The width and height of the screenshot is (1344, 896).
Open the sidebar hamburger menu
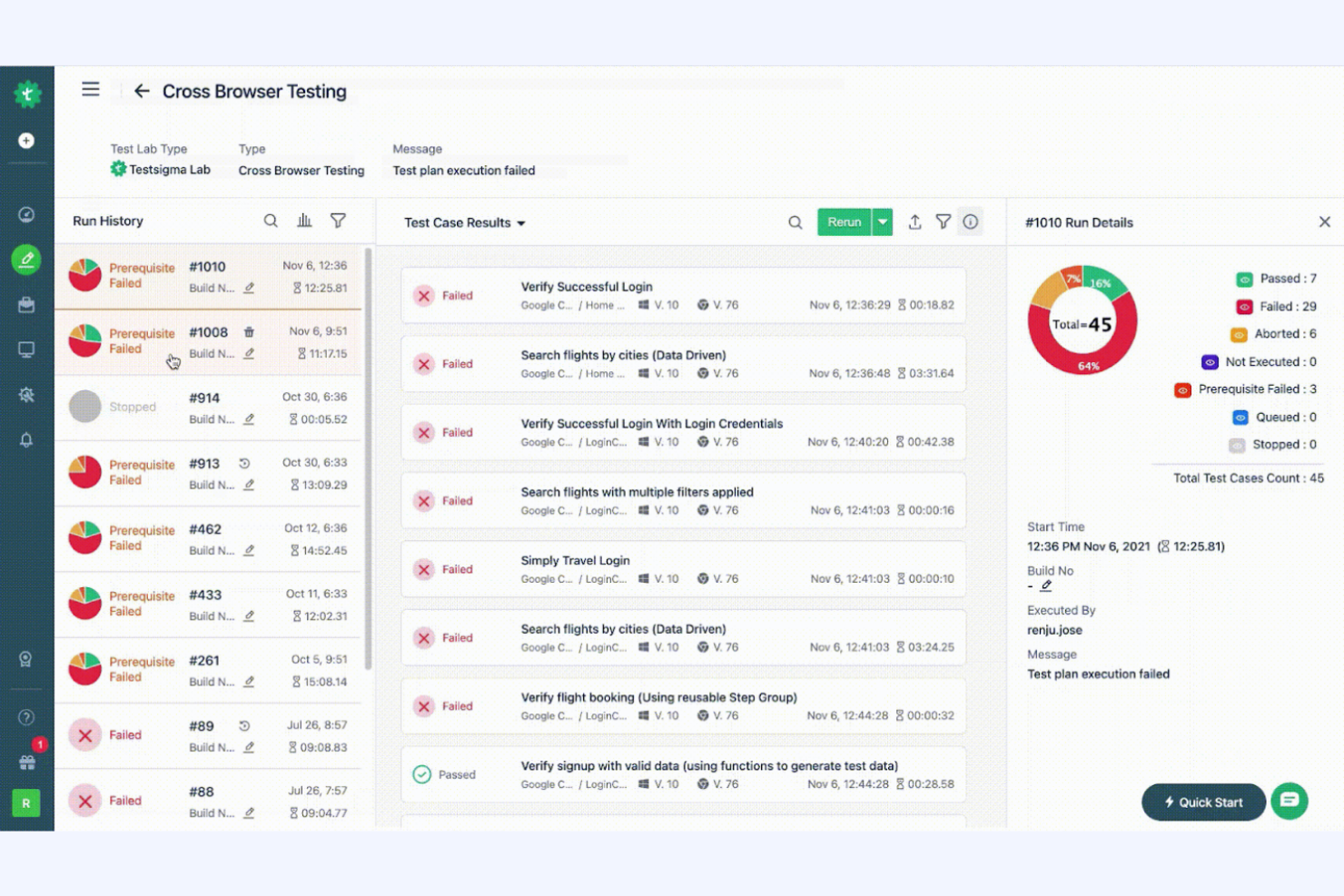(x=90, y=89)
